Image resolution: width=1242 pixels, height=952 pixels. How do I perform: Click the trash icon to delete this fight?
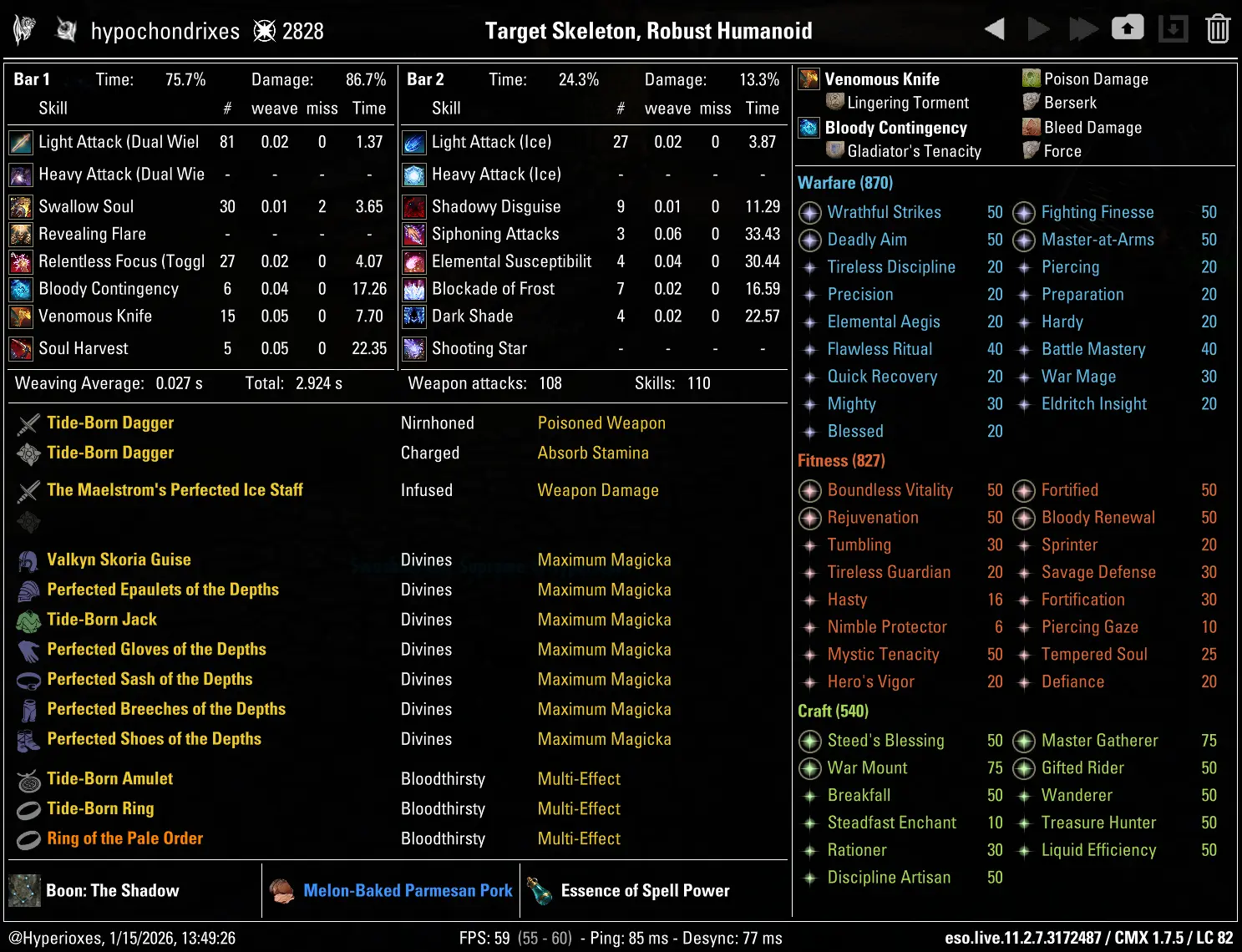click(1218, 29)
